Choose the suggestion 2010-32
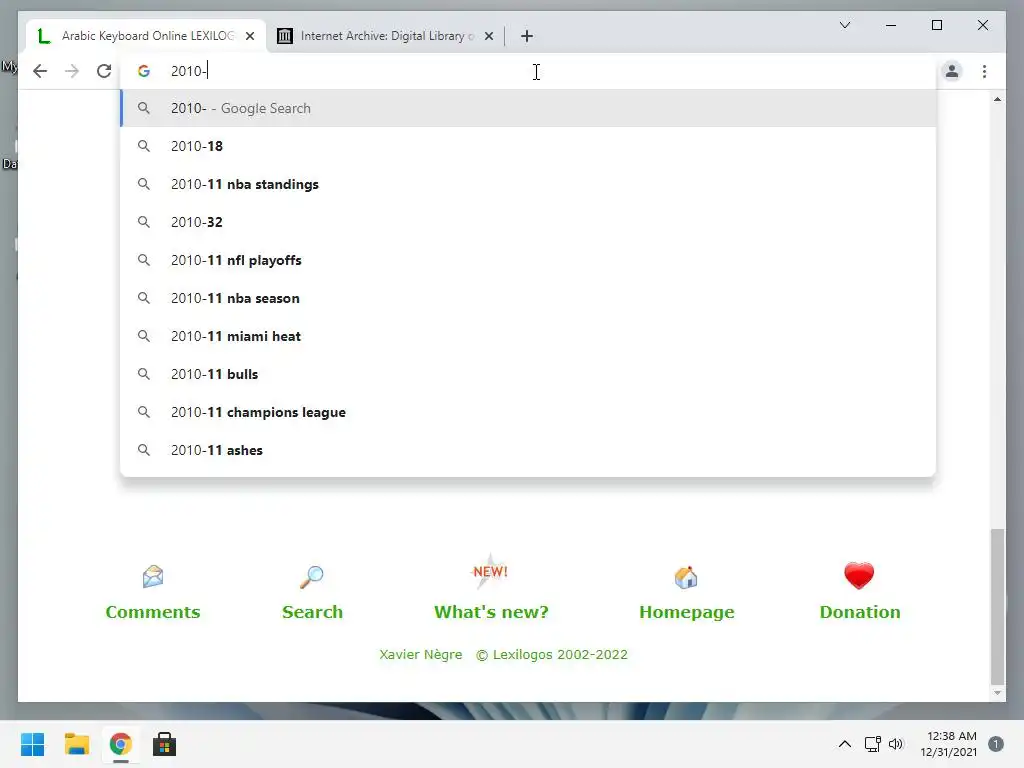1024x768 pixels. pos(528,222)
